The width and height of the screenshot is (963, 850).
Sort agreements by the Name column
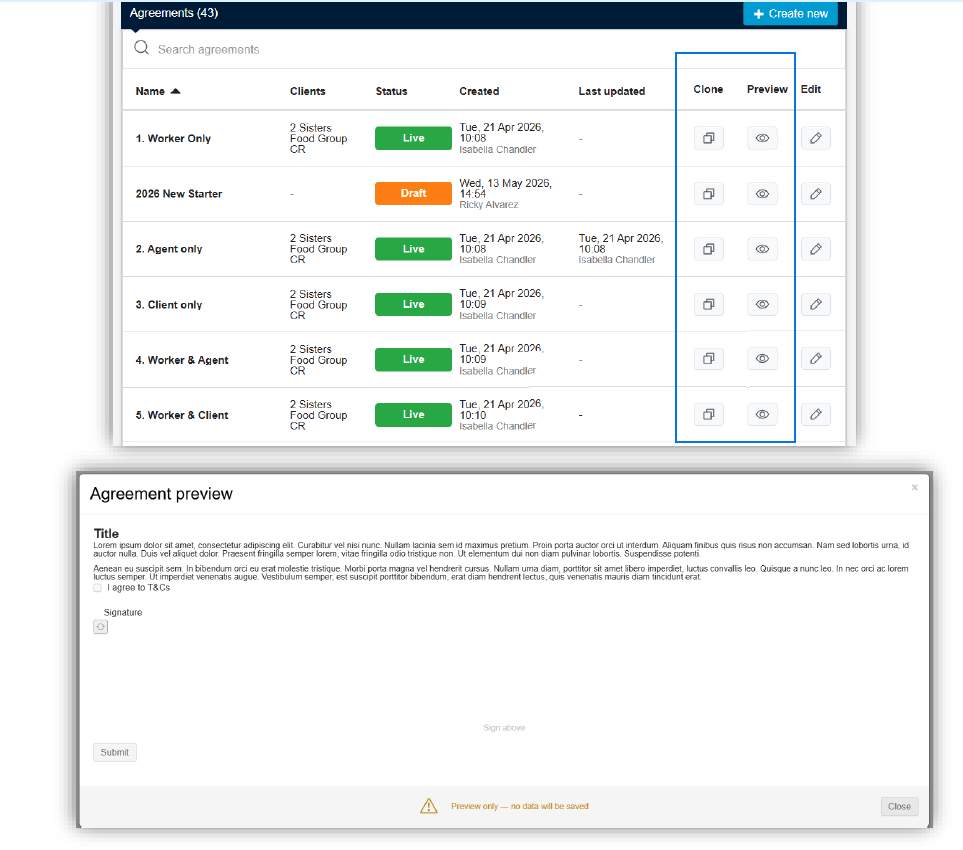[158, 91]
